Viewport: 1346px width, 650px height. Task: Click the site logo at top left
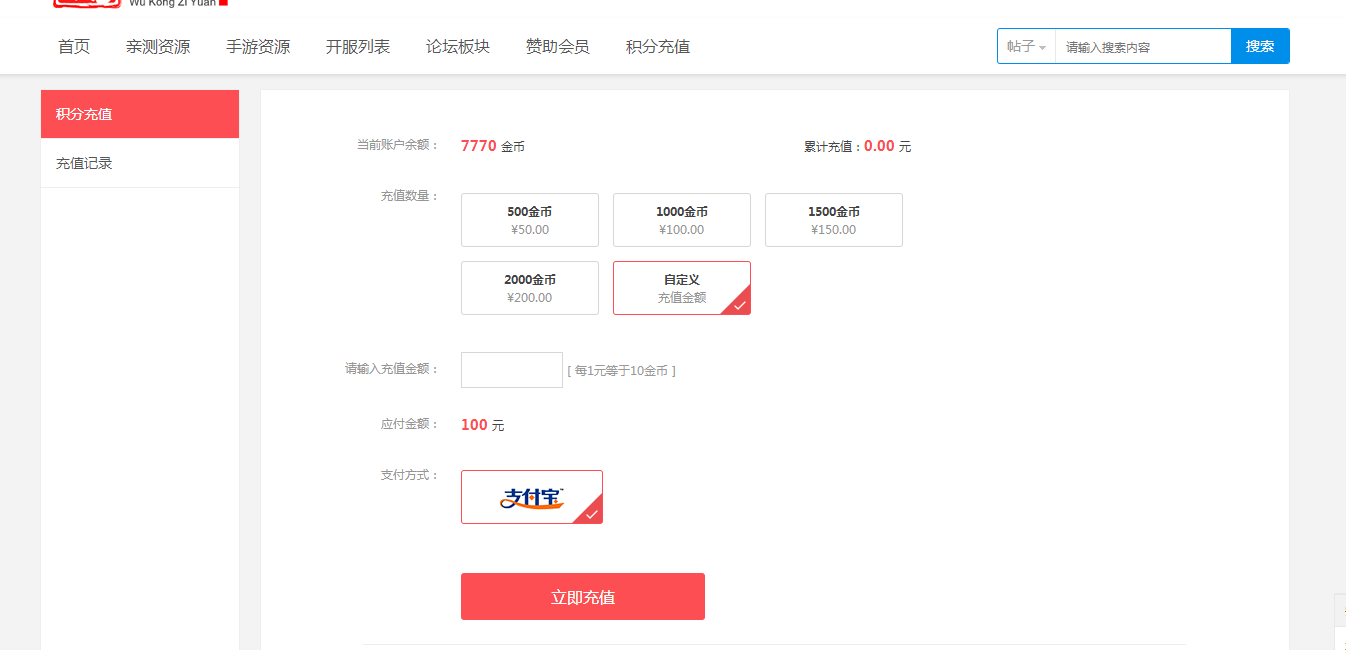[88, 4]
